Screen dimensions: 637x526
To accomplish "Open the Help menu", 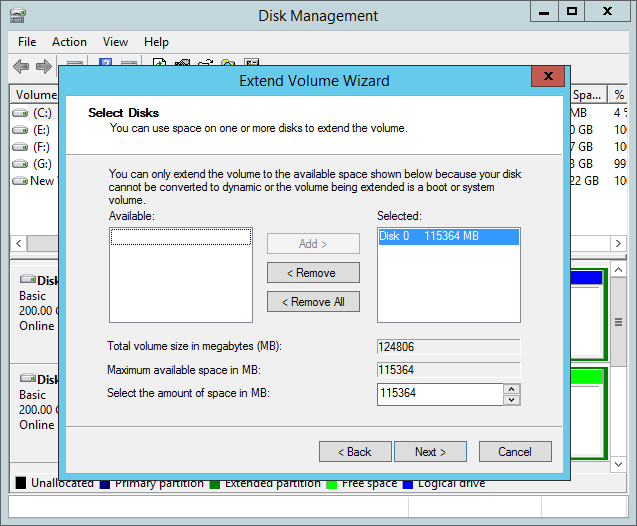I will pyautogui.click(x=156, y=42).
